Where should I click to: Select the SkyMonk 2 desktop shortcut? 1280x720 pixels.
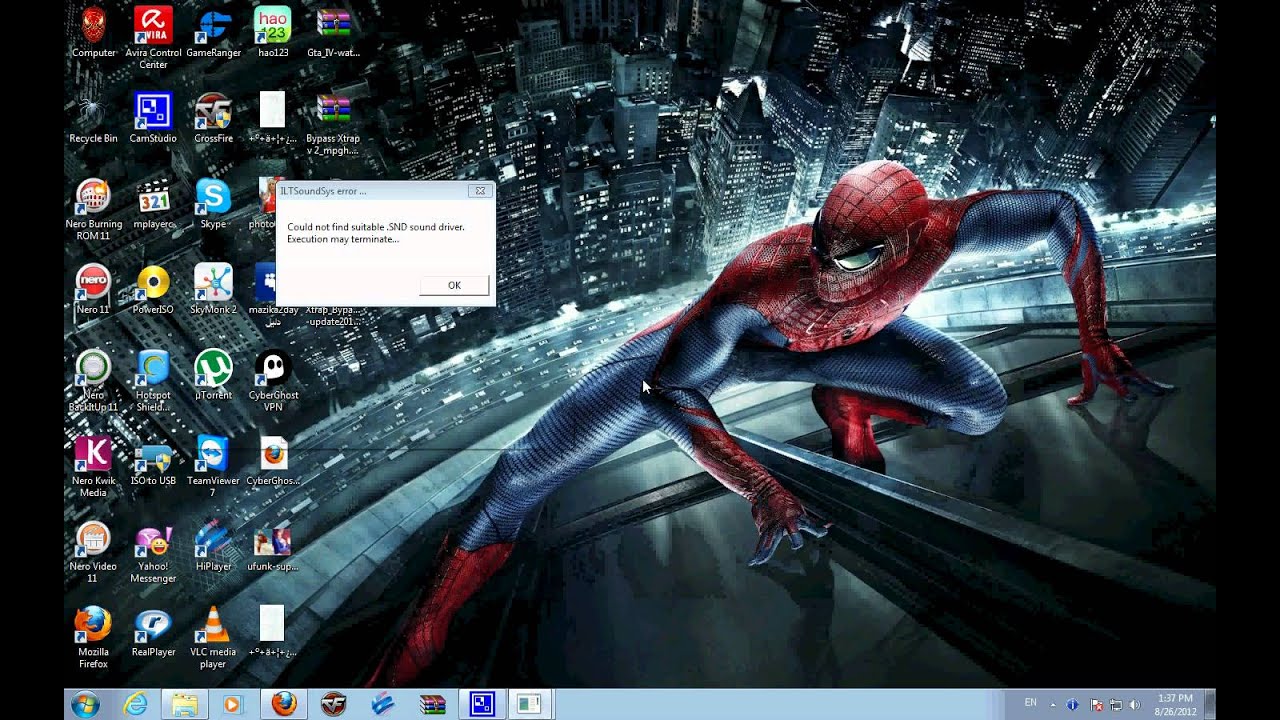click(x=213, y=290)
